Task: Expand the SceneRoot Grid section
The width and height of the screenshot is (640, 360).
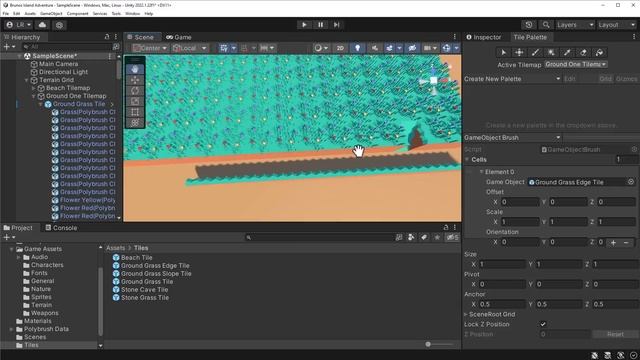Action: (x=466, y=314)
